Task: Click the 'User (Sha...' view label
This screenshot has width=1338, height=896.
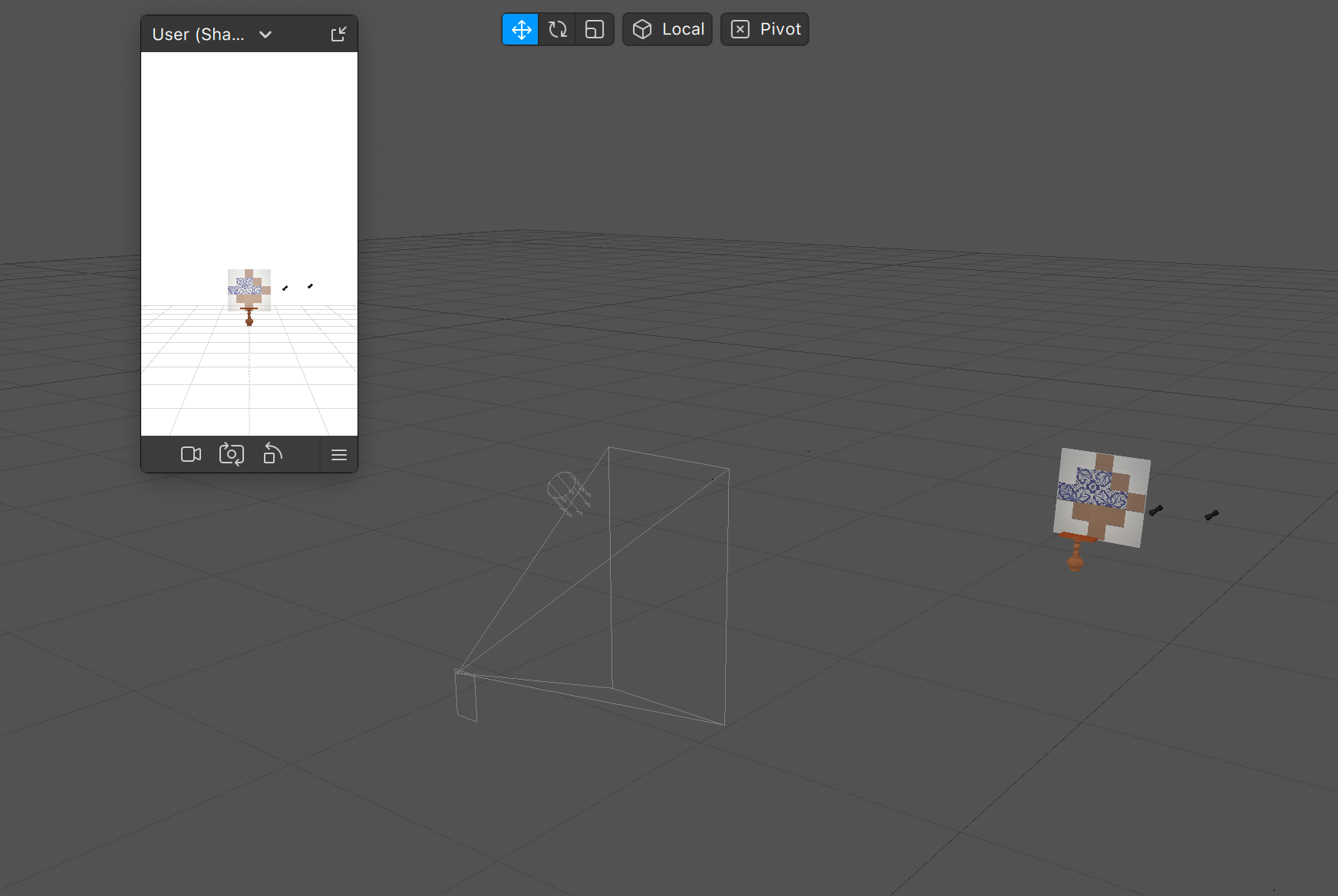Action: [198, 35]
